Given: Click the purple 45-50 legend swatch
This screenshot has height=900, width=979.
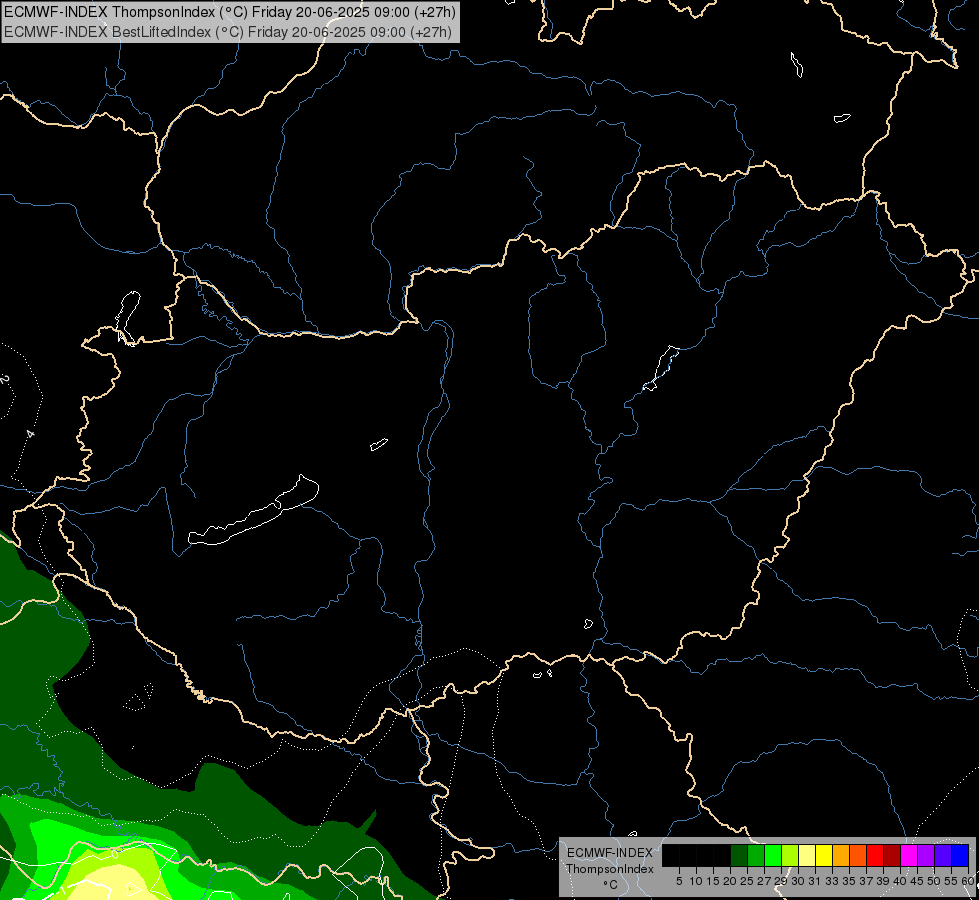Looking at the screenshot, I should pos(926,856).
